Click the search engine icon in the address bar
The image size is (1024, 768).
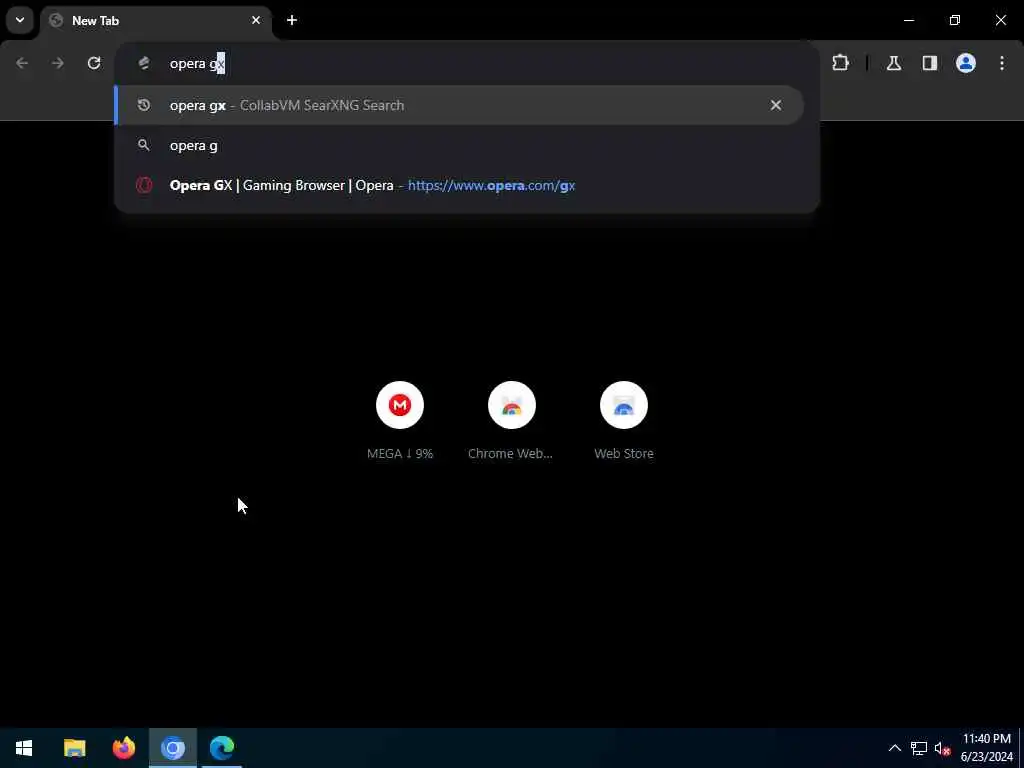coord(144,63)
